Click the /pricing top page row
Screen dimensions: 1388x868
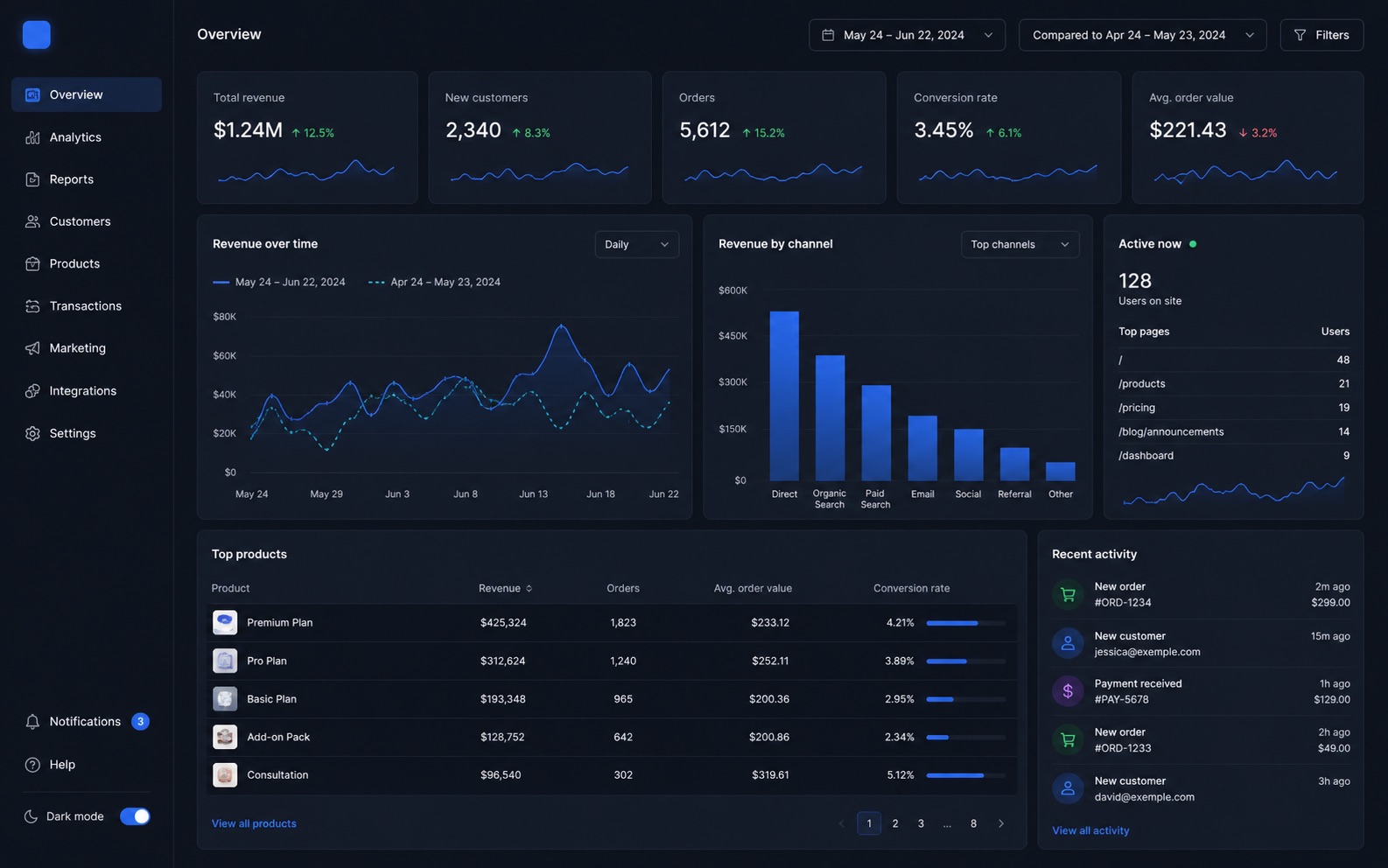(x=1234, y=408)
